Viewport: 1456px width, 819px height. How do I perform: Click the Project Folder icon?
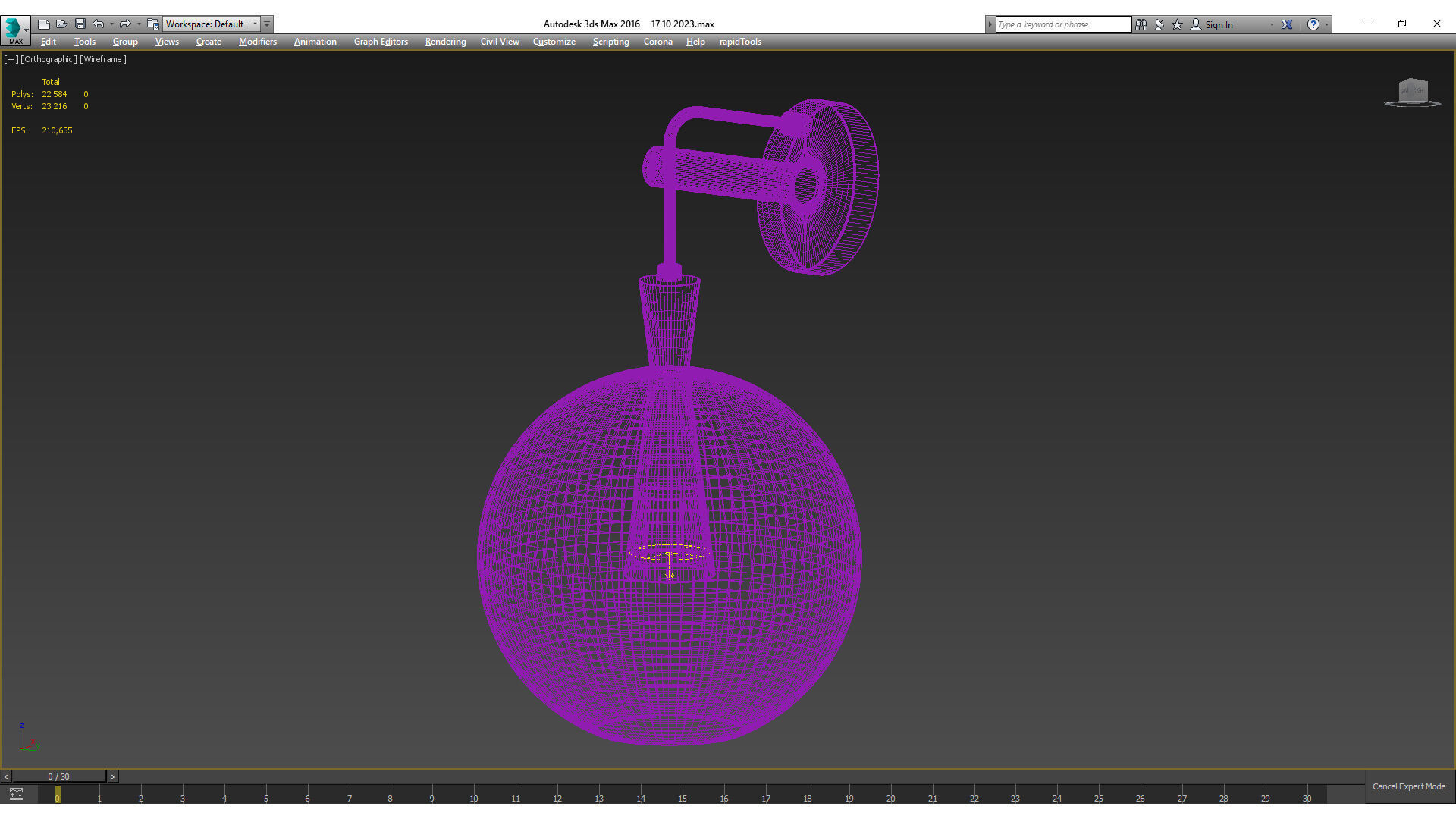[153, 24]
